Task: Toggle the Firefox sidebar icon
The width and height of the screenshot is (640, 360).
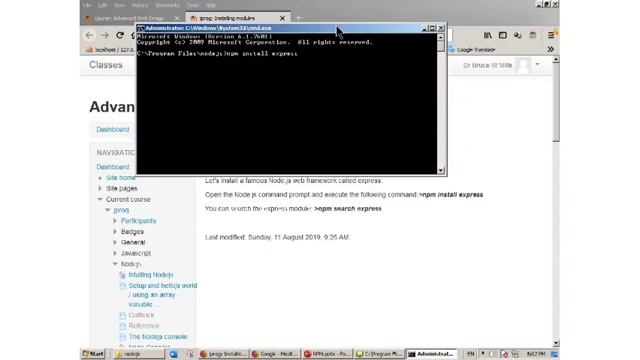Action: point(502,36)
